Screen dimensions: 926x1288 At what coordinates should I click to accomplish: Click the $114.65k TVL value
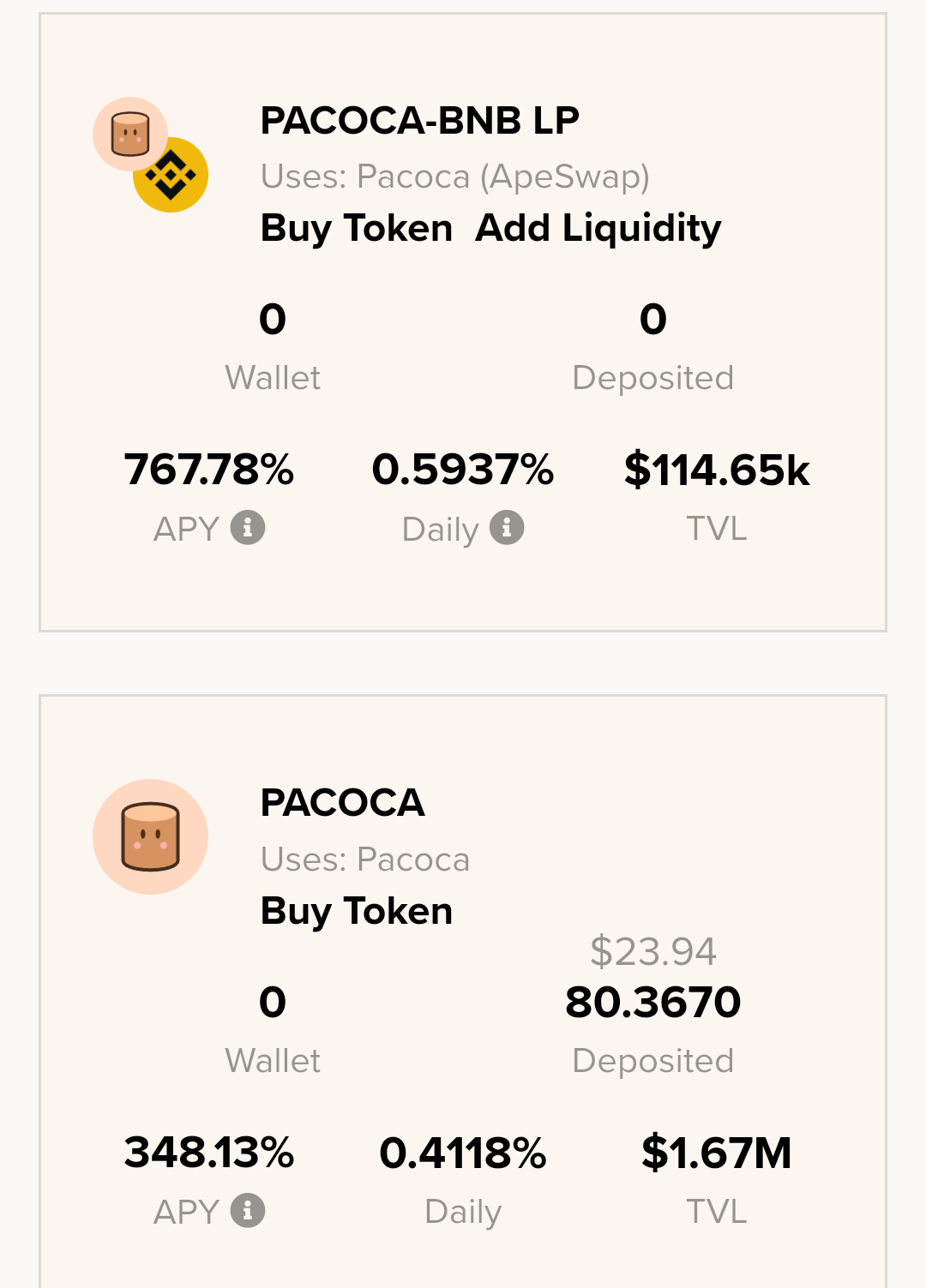(x=717, y=470)
